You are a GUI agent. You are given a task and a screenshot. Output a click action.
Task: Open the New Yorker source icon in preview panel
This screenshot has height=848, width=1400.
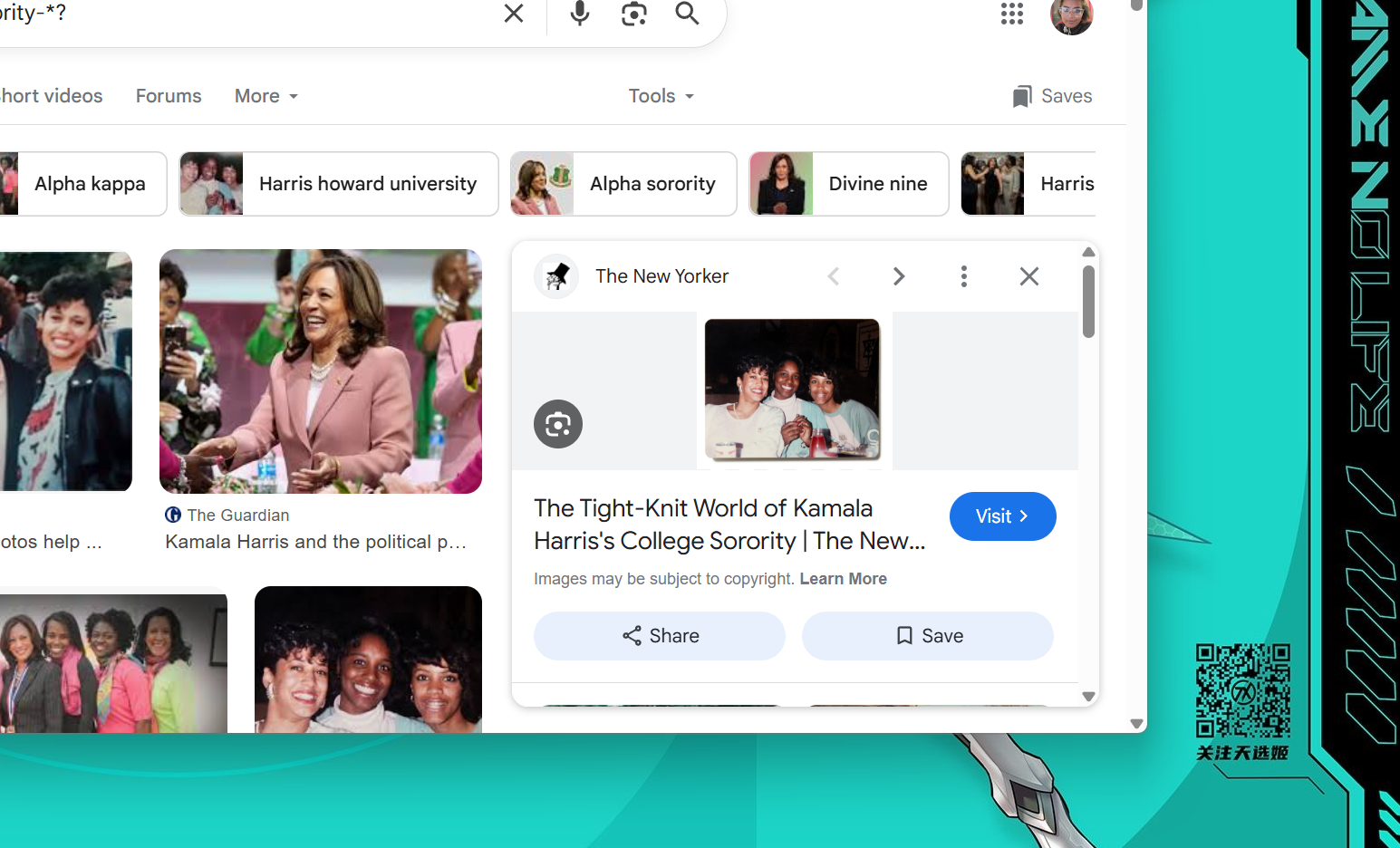click(556, 276)
